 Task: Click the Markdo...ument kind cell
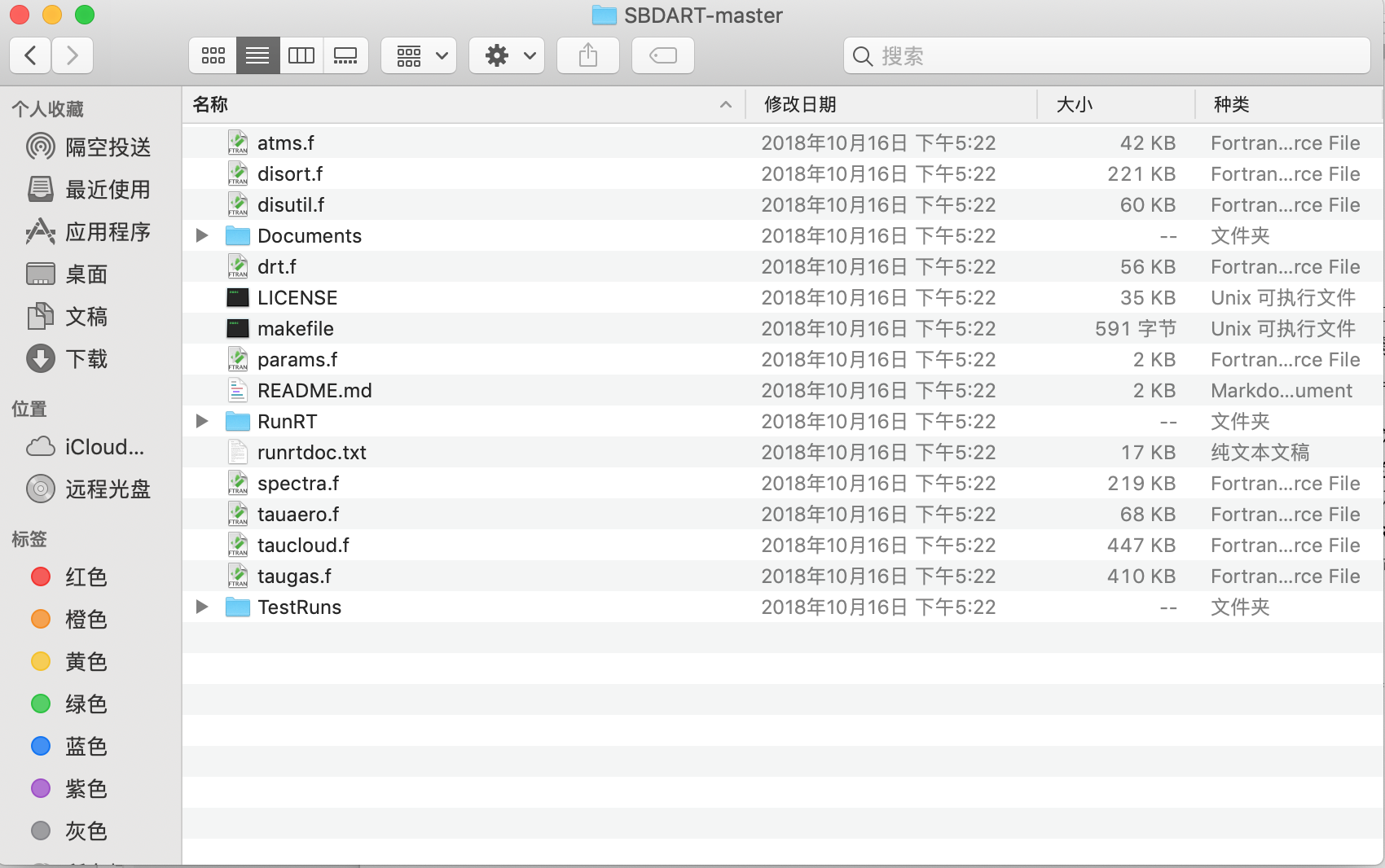[x=1282, y=391]
